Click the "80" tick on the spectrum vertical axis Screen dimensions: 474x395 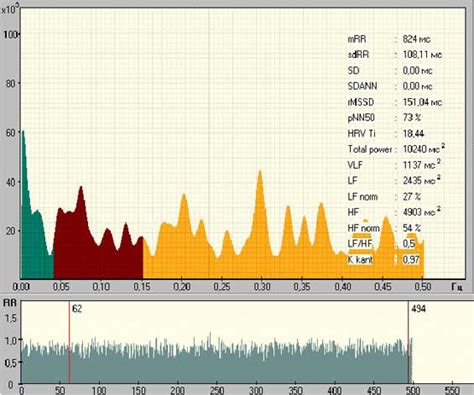coord(10,83)
